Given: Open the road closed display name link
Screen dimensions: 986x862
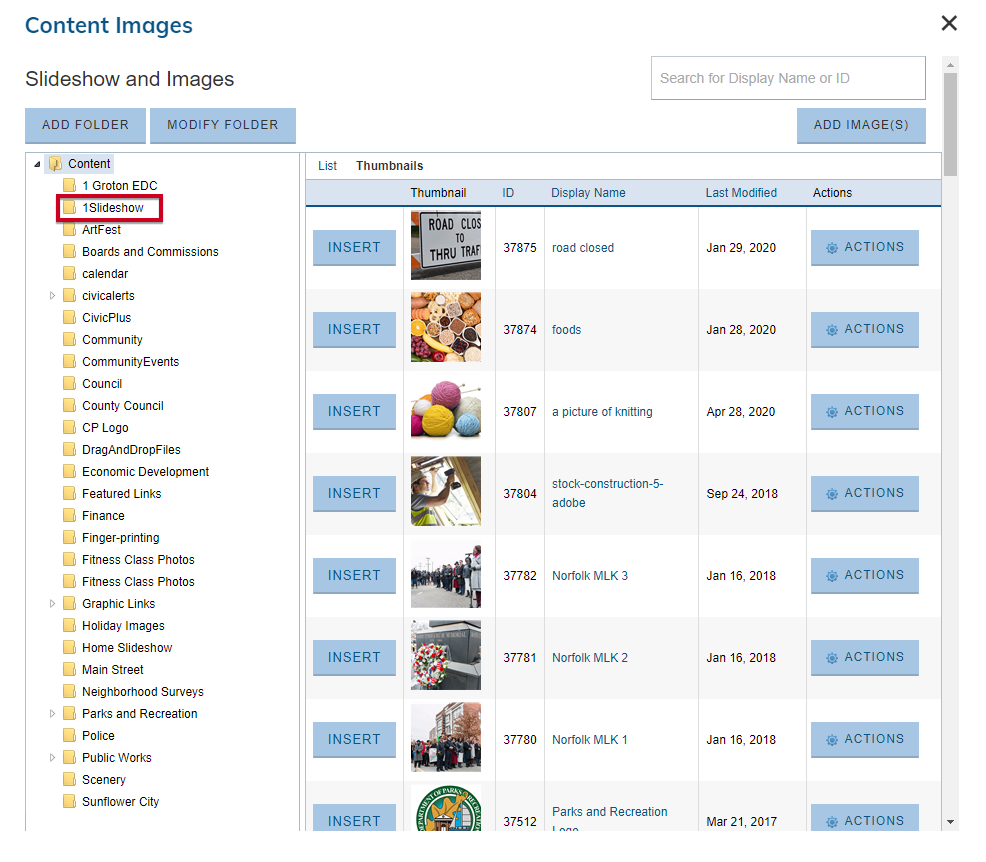Looking at the screenshot, I should pos(583,248).
